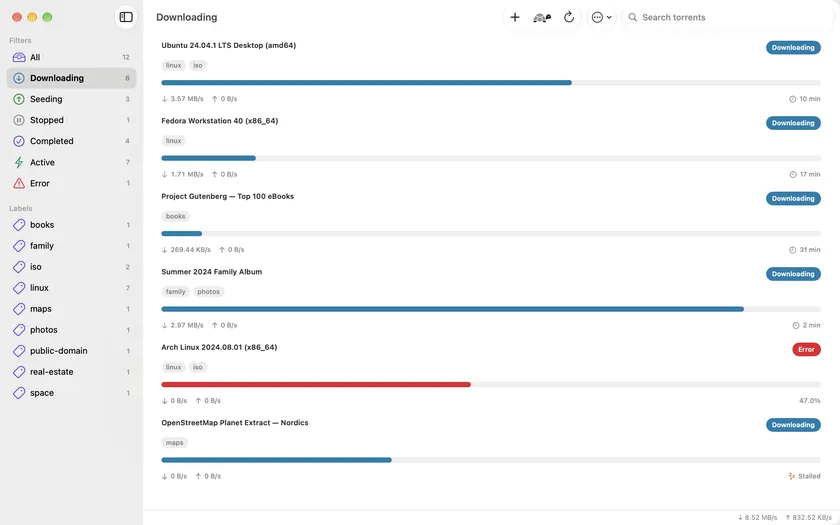The width and height of the screenshot is (840, 525).
Task: Filter by the books label
Action: coord(71,225)
